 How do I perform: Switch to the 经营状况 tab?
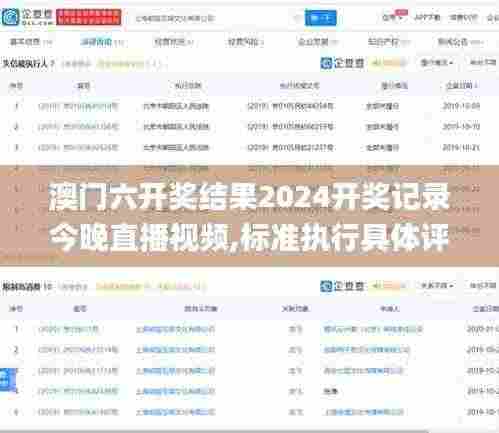coord(173,42)
